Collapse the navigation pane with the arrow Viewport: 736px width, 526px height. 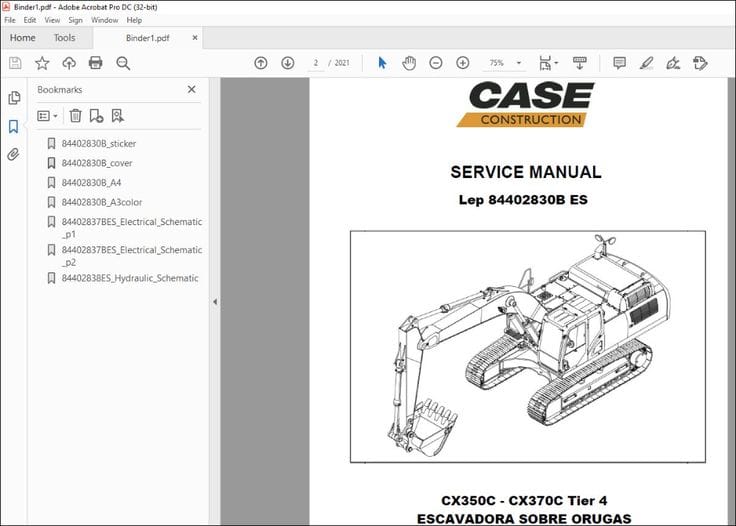click(x=215, y=302)
